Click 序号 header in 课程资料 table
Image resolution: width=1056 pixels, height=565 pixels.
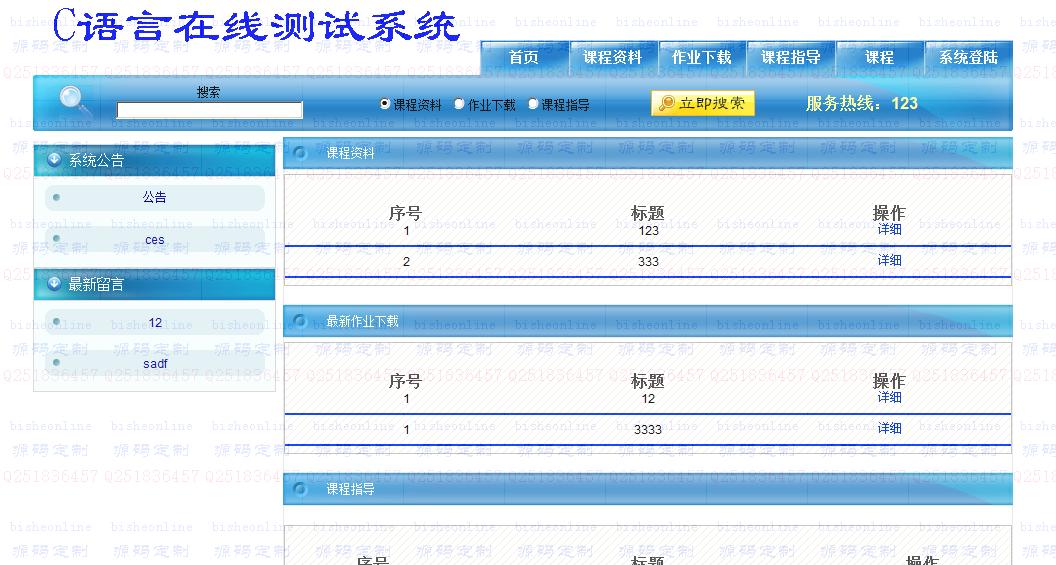(405, 213)
